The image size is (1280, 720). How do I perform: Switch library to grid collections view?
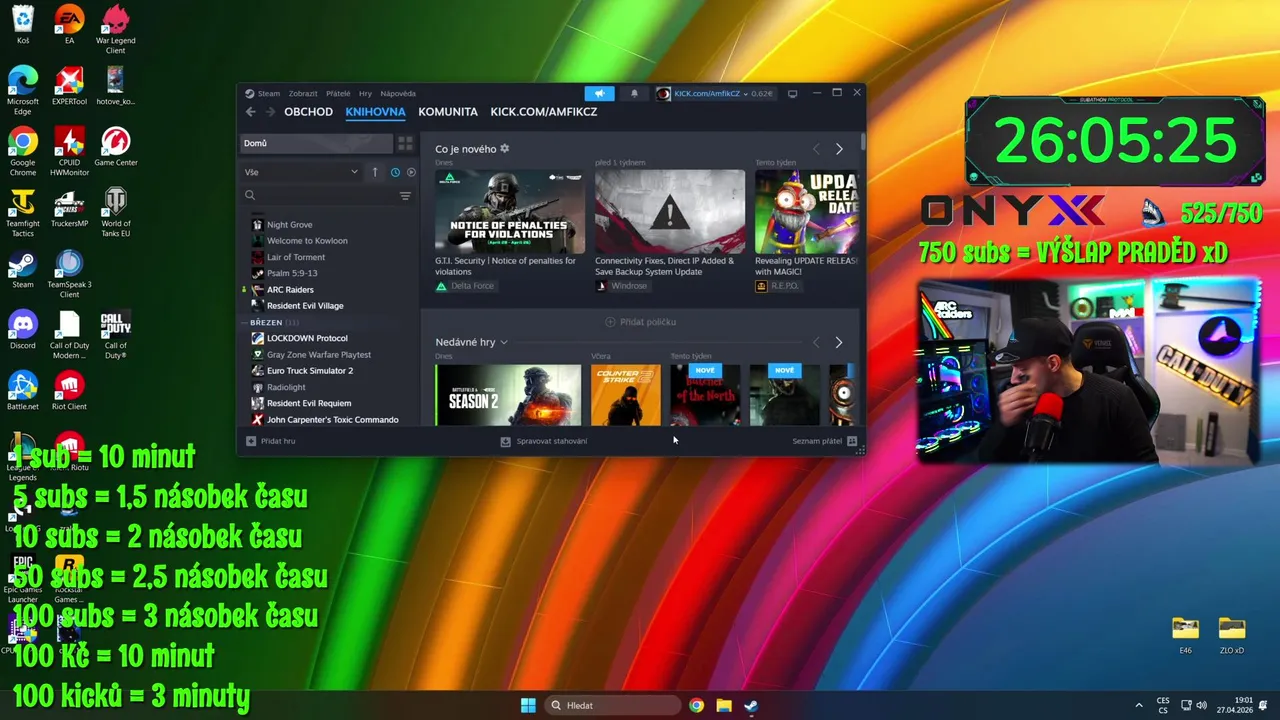tap(405, 143)
